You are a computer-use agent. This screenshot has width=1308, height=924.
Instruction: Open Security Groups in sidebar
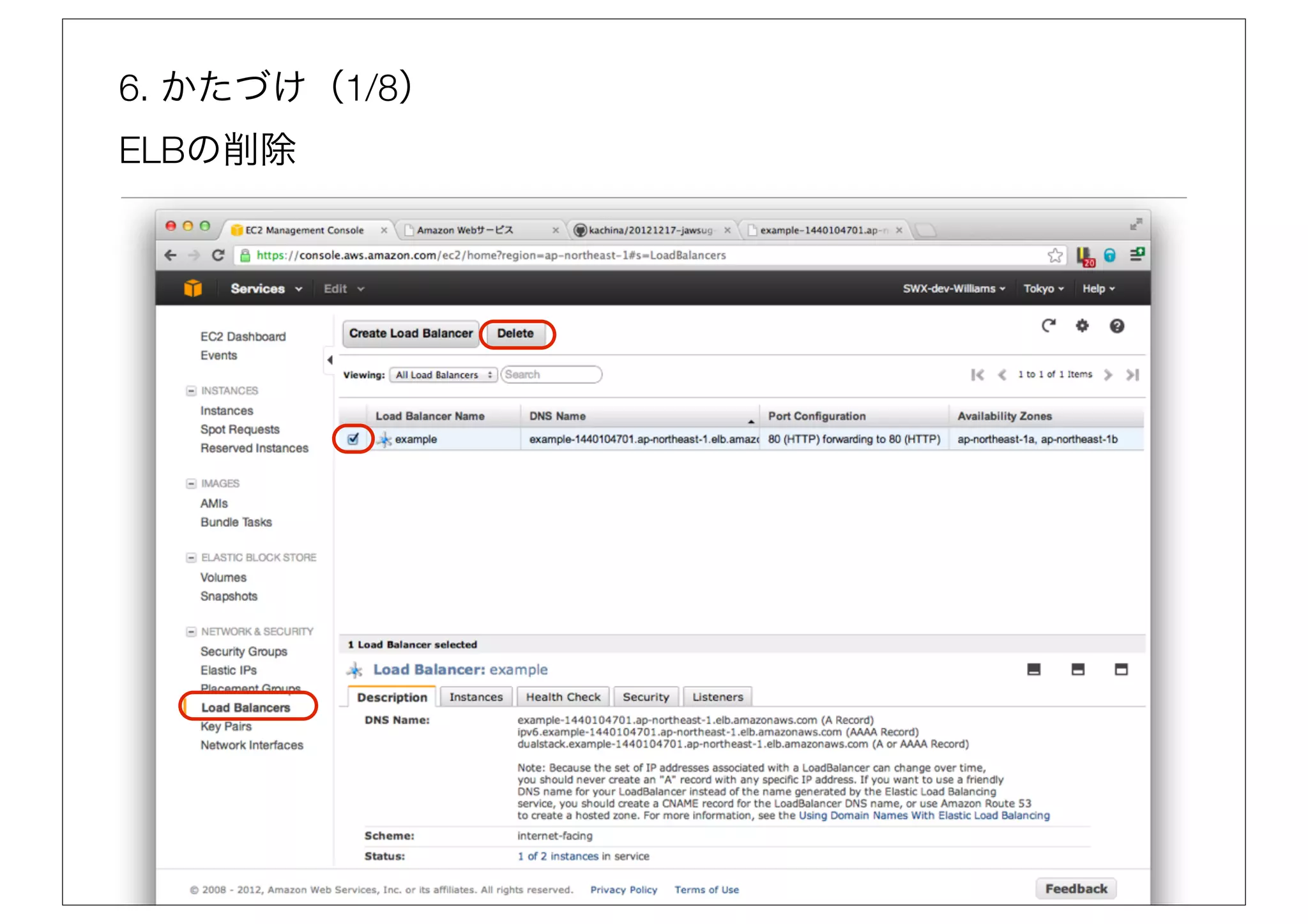click(x=243, y=651)
